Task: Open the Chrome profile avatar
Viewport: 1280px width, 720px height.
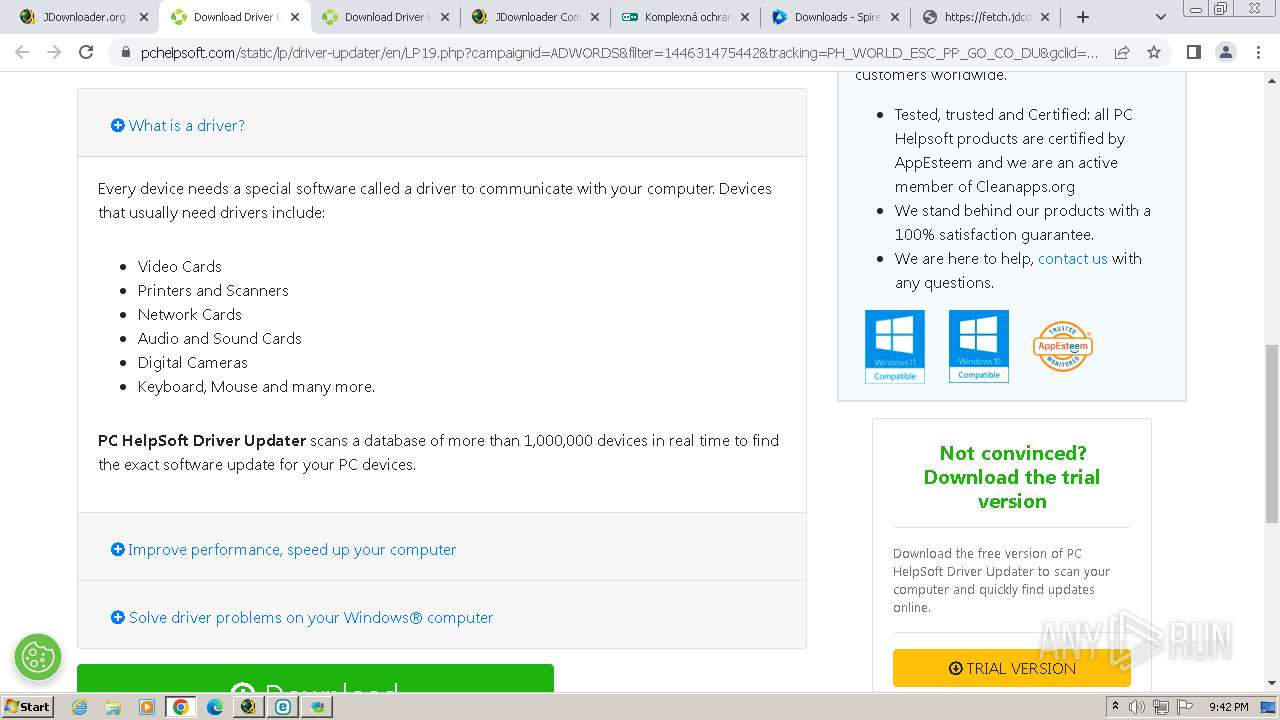Action: [x=1225, y=52]
